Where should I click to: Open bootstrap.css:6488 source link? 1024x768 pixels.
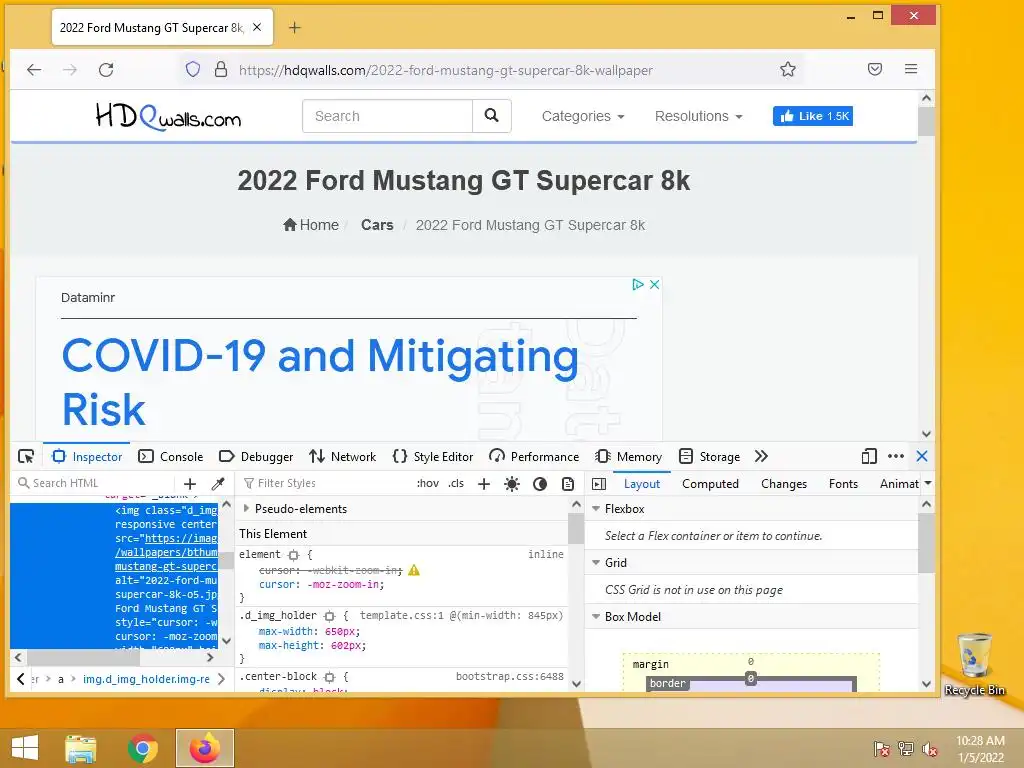click(x=509, y=677)
